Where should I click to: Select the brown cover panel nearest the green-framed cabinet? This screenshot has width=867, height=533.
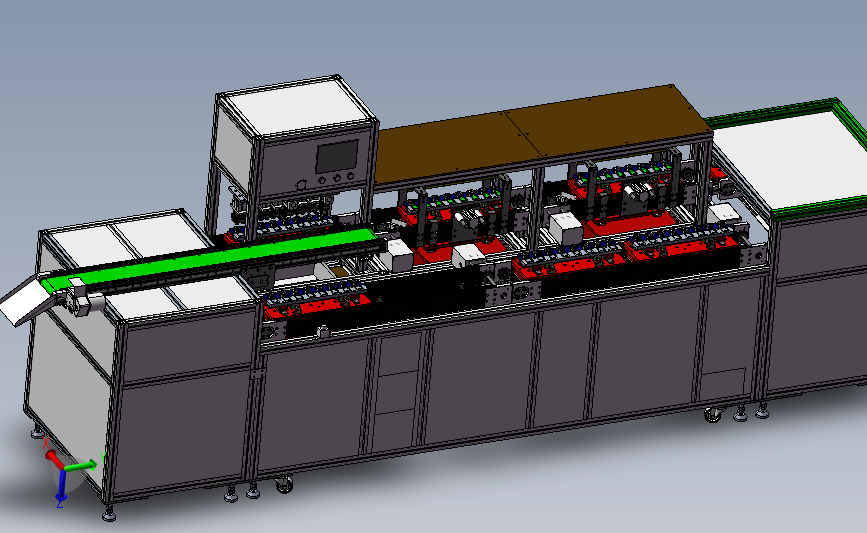[x=608, y=121]
